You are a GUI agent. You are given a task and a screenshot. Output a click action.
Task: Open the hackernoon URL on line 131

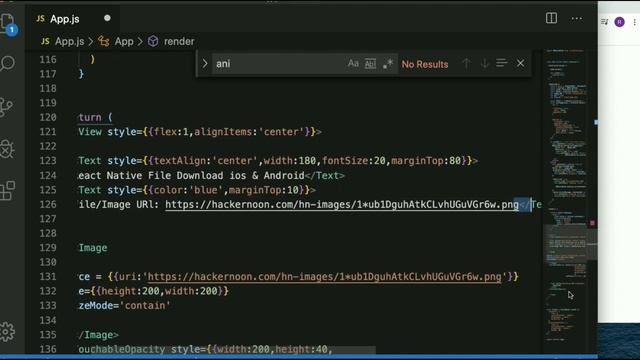tap(324, 277)
